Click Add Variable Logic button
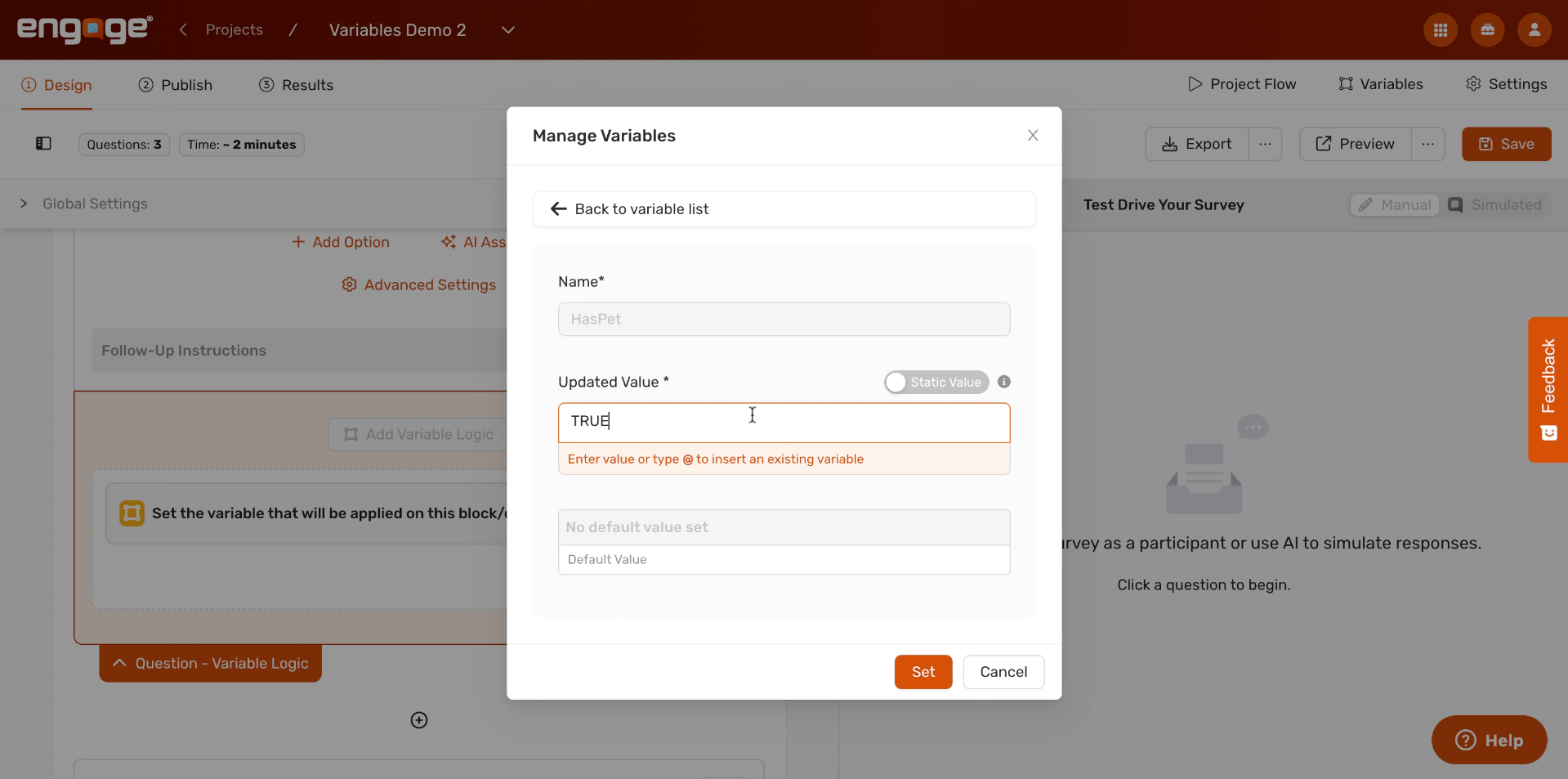 [x=418, y=435]
